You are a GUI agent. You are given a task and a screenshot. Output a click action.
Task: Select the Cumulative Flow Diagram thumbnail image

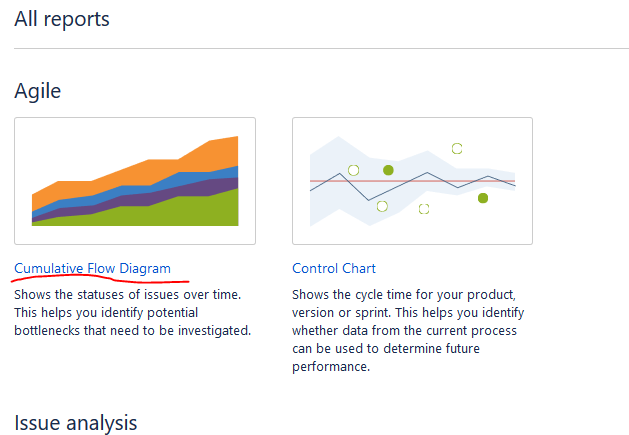[x=135, y=181]
